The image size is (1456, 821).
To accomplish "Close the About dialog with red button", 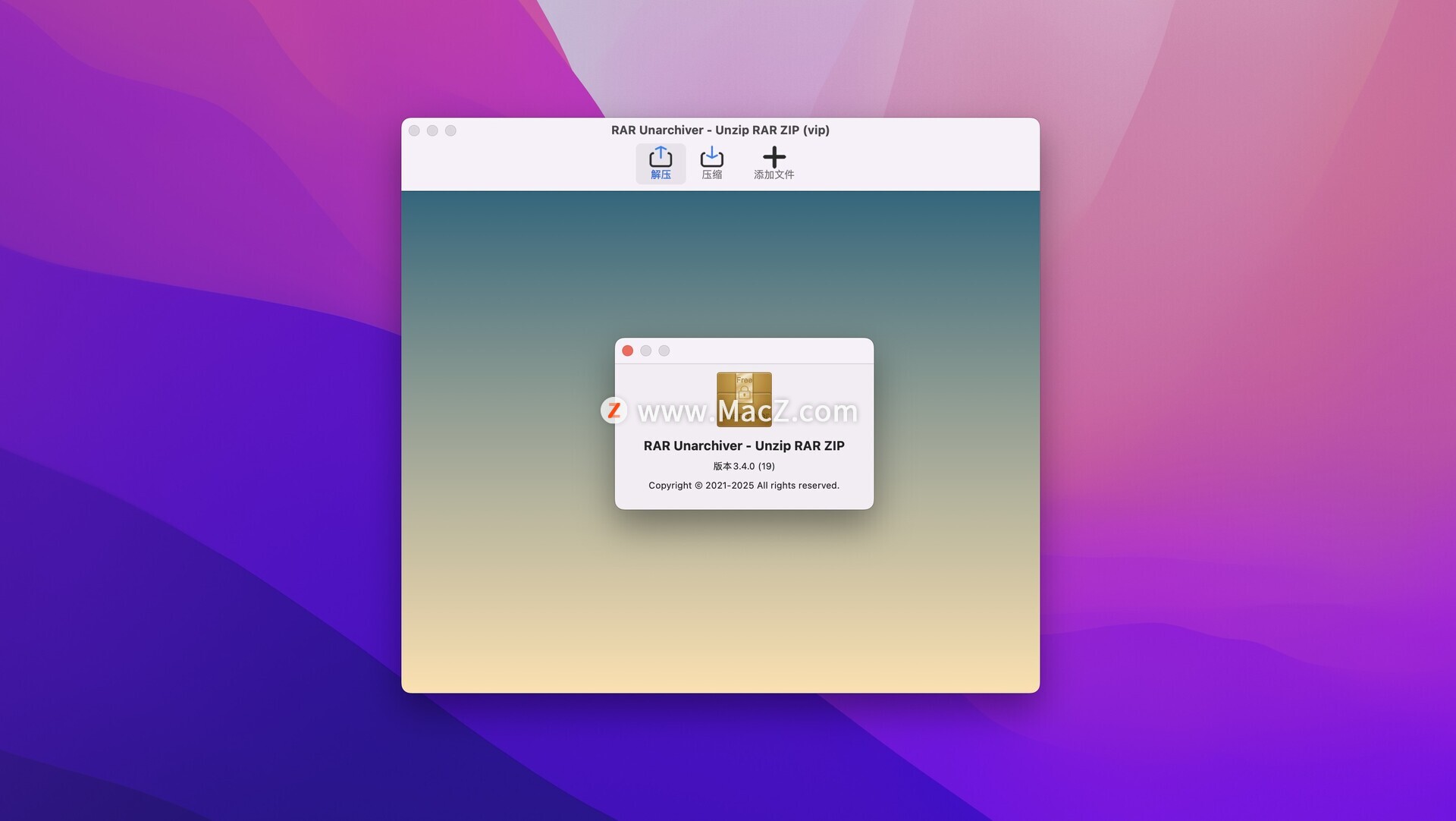I will coord(627,351).
